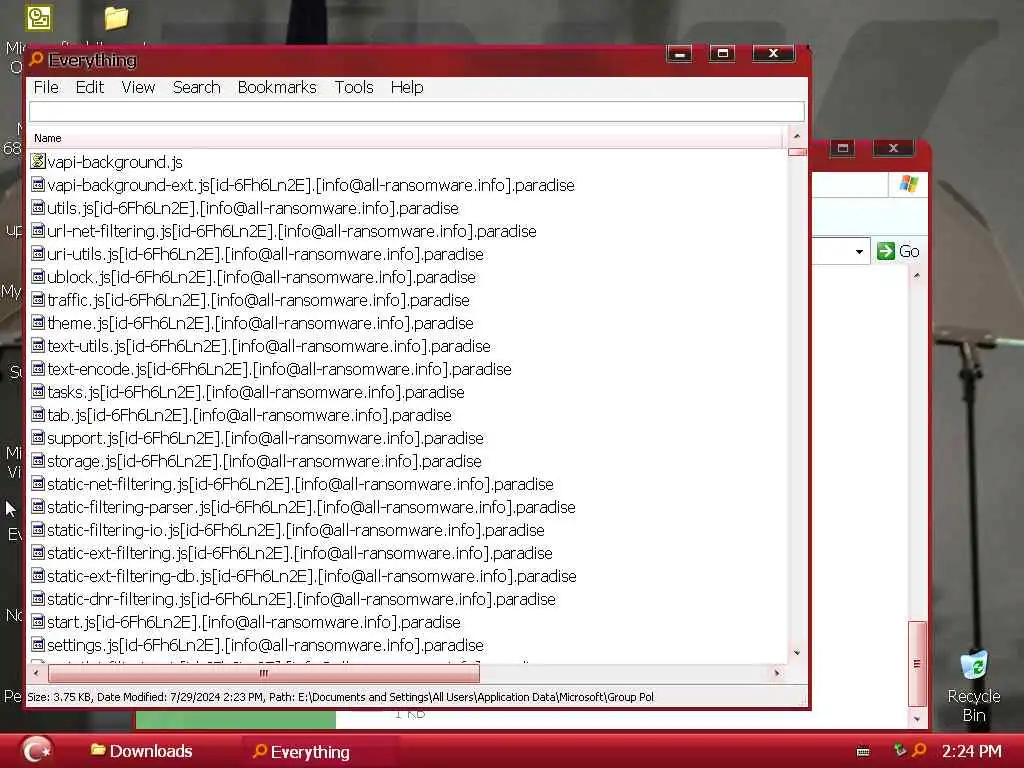Image resolution: width=1024 pixels, height=768 pixels.
Task: Select the utils.js encrypted file name
Action: pyautogui.click(x=253, y=208)
